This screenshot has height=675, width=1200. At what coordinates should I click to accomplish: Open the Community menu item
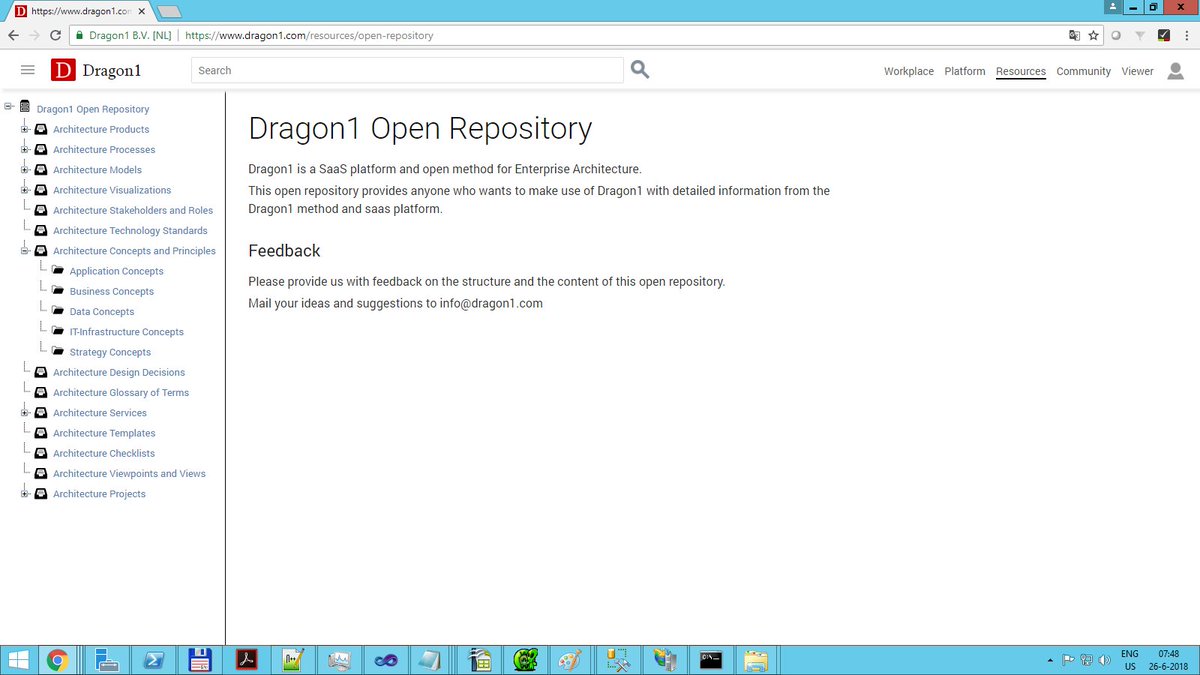click(1083, 71)
